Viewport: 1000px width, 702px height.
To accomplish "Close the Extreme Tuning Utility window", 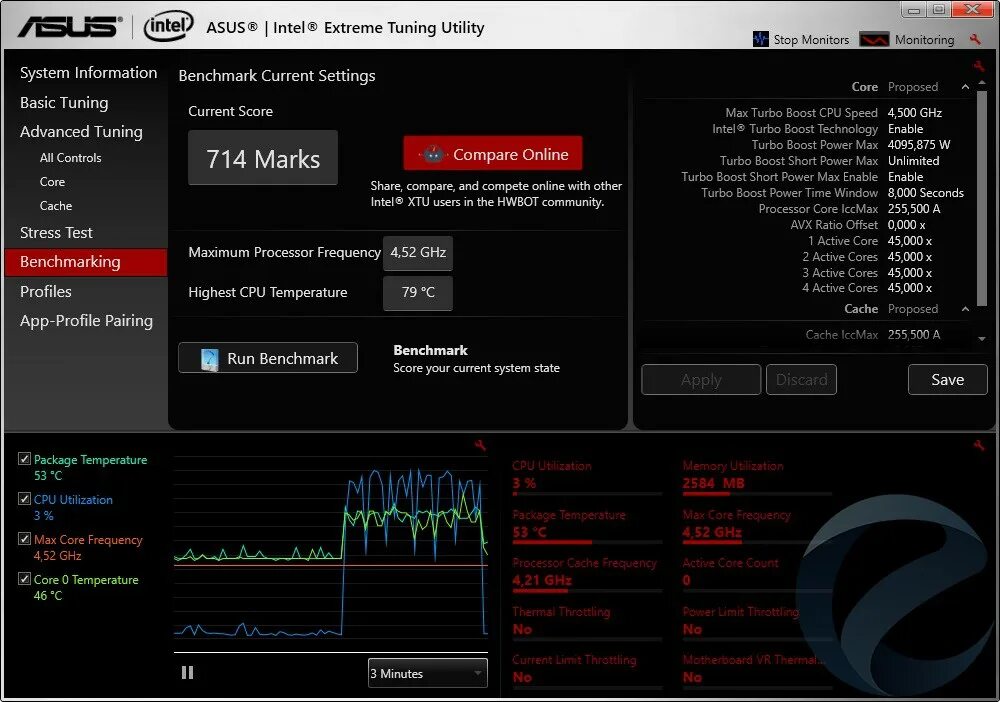I will (x=972, y=9).
